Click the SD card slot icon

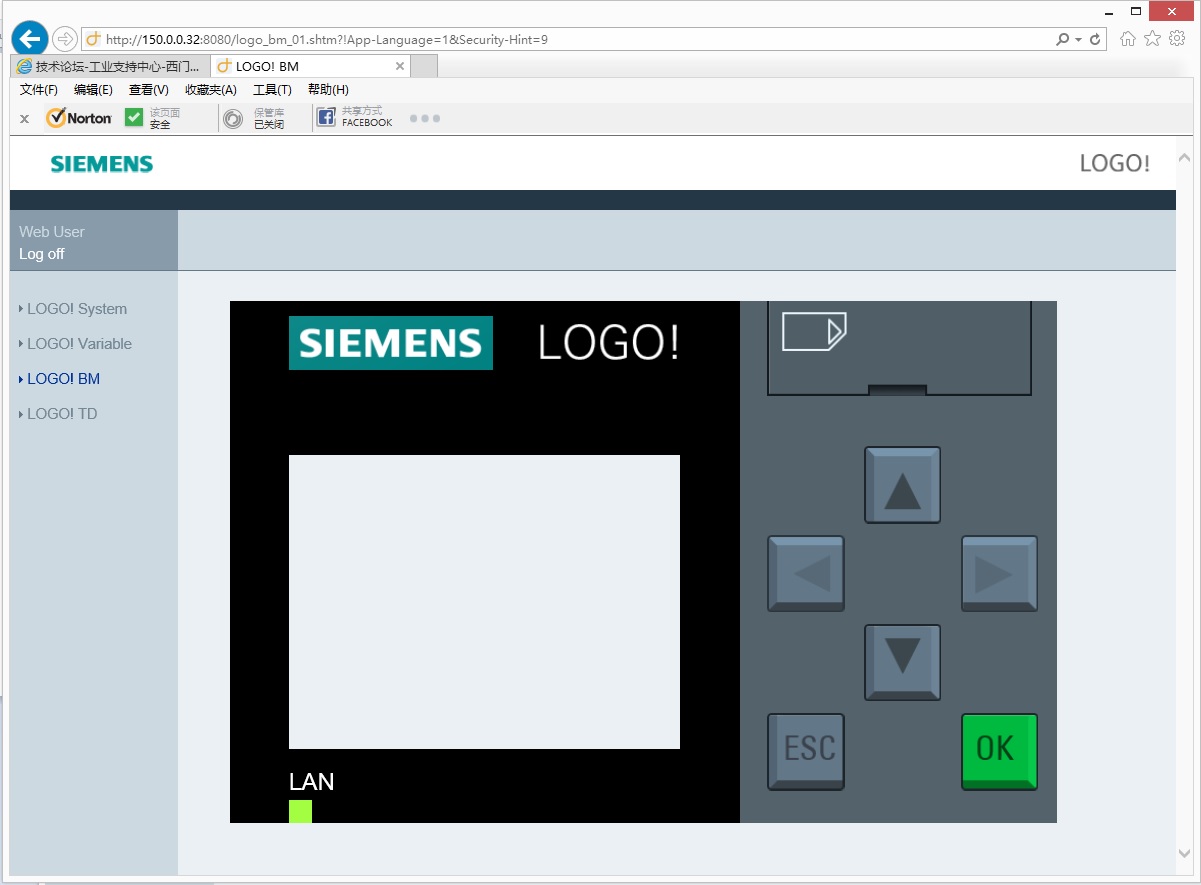click(814, 331)
